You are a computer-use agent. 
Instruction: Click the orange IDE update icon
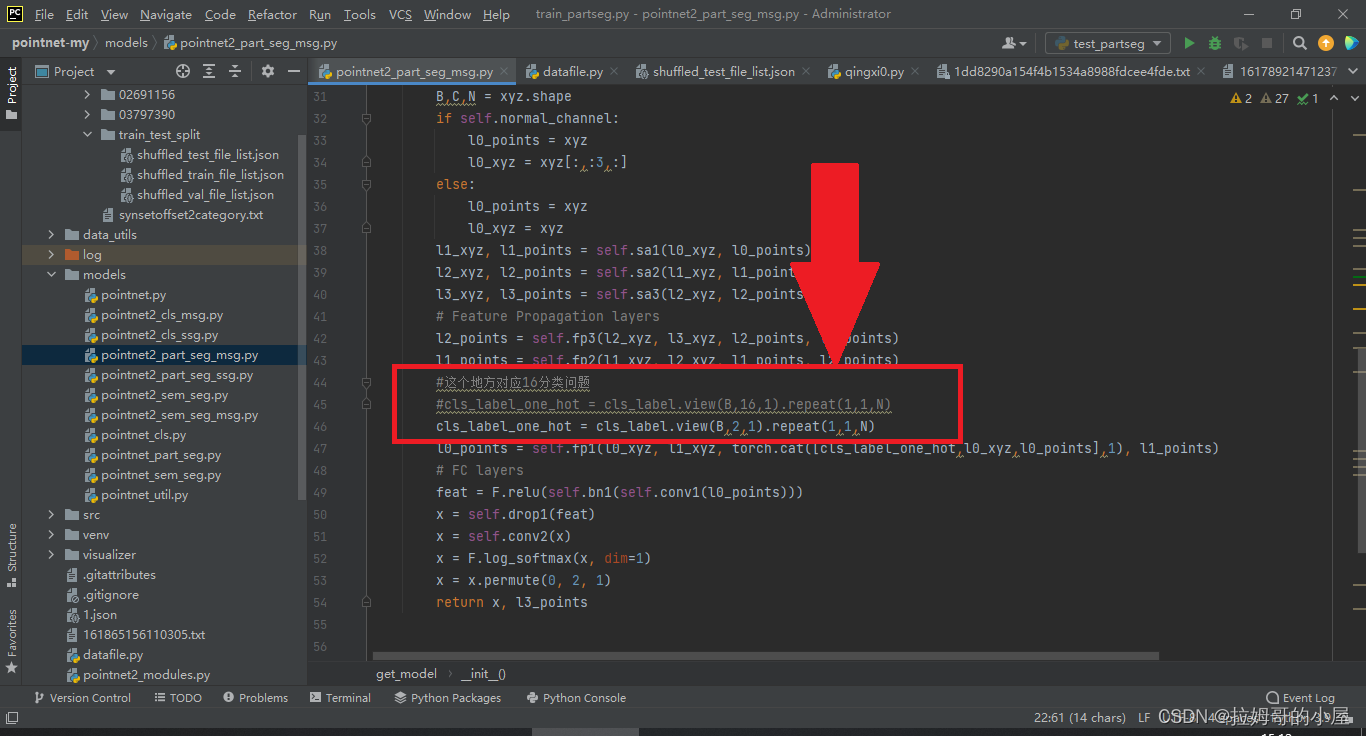1326,43
